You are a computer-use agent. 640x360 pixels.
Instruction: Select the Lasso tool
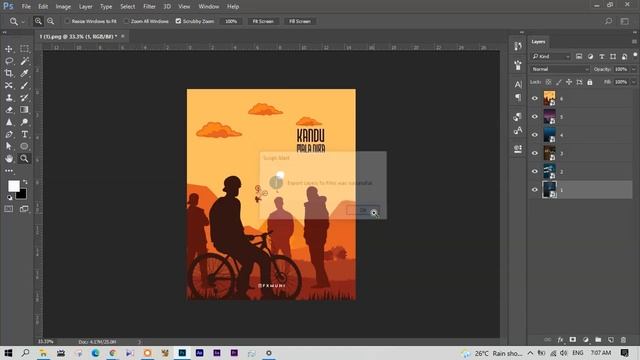tap(9, 61)
